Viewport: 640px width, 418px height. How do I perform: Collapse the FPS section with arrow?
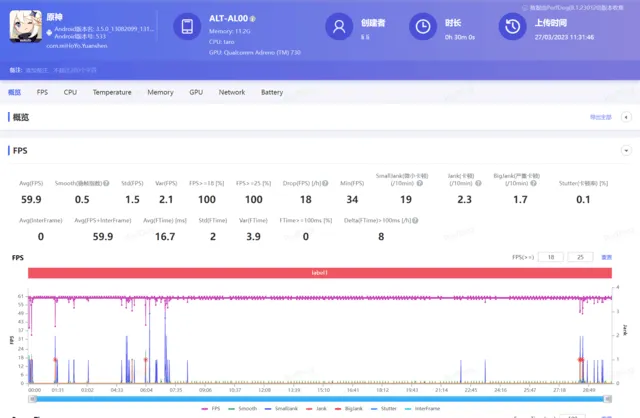[627, 150]
